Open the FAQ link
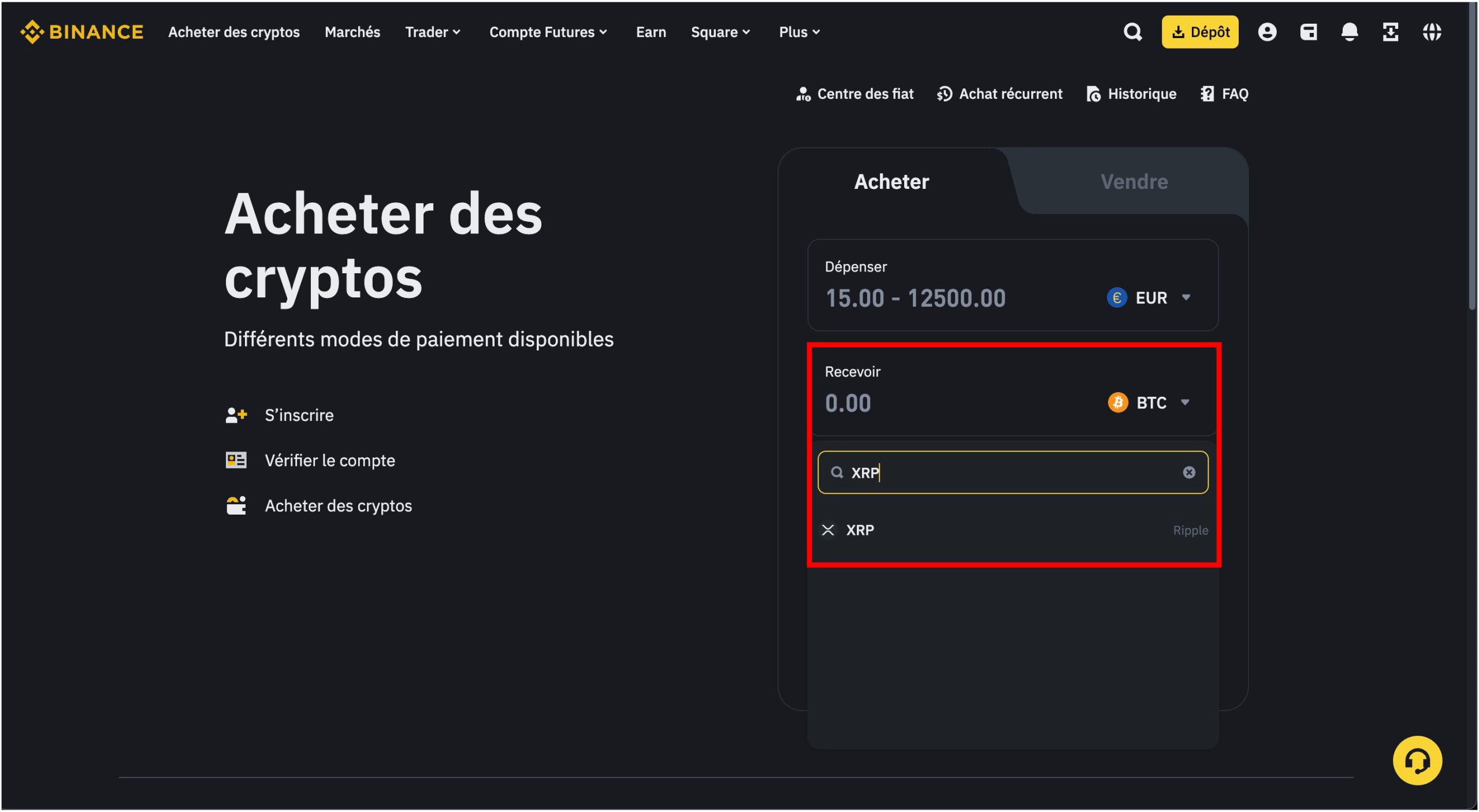Image resolution: width=1479 pixels, height=812 pixels. [x=1224, y=94]
